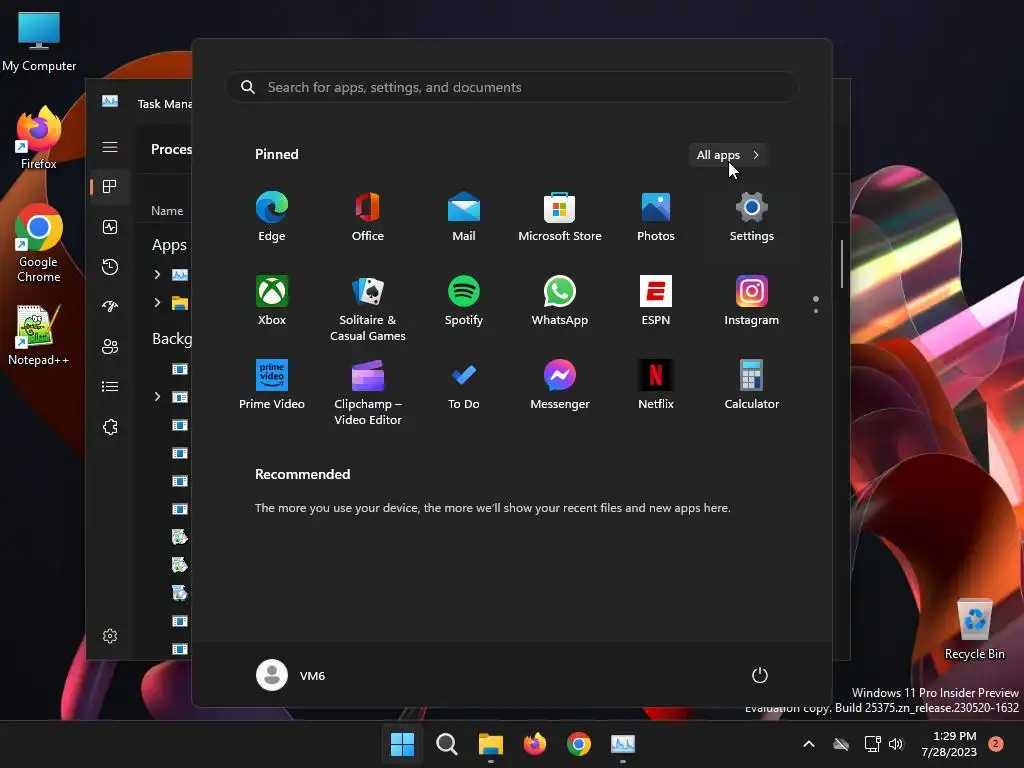This screenshot has height=768, width=1024.
Task: Select the Google Chrome desktop shortcut
Action: point(39,243)
